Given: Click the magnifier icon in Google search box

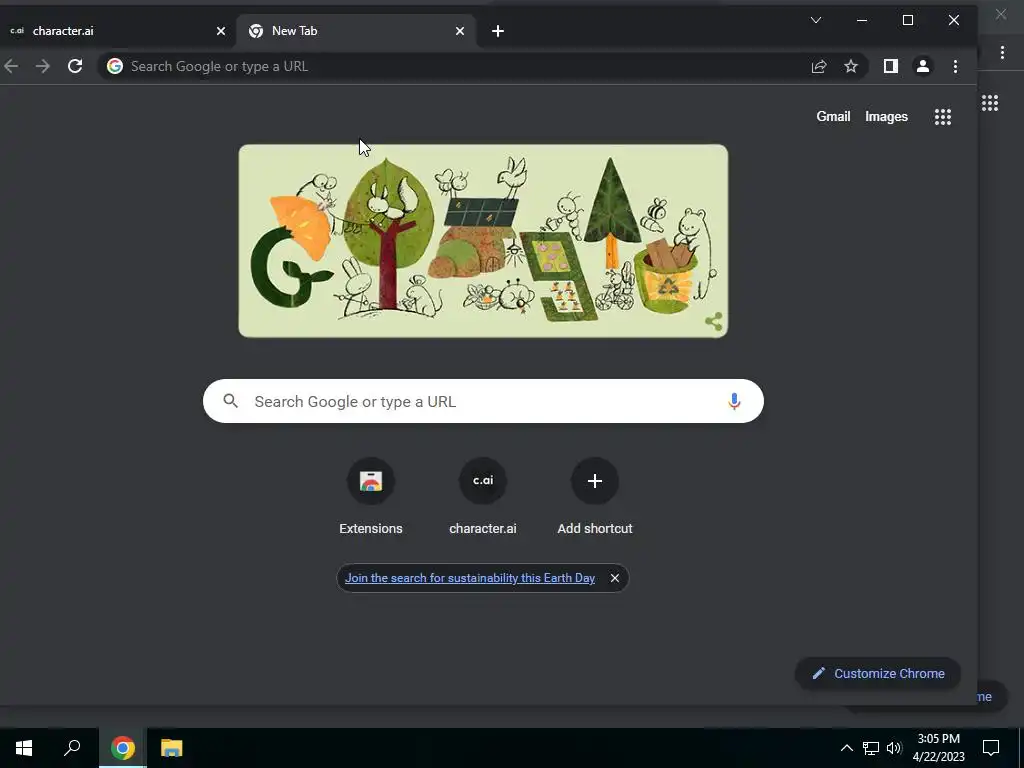Looking at the screenshot, I should coord(231,401).
